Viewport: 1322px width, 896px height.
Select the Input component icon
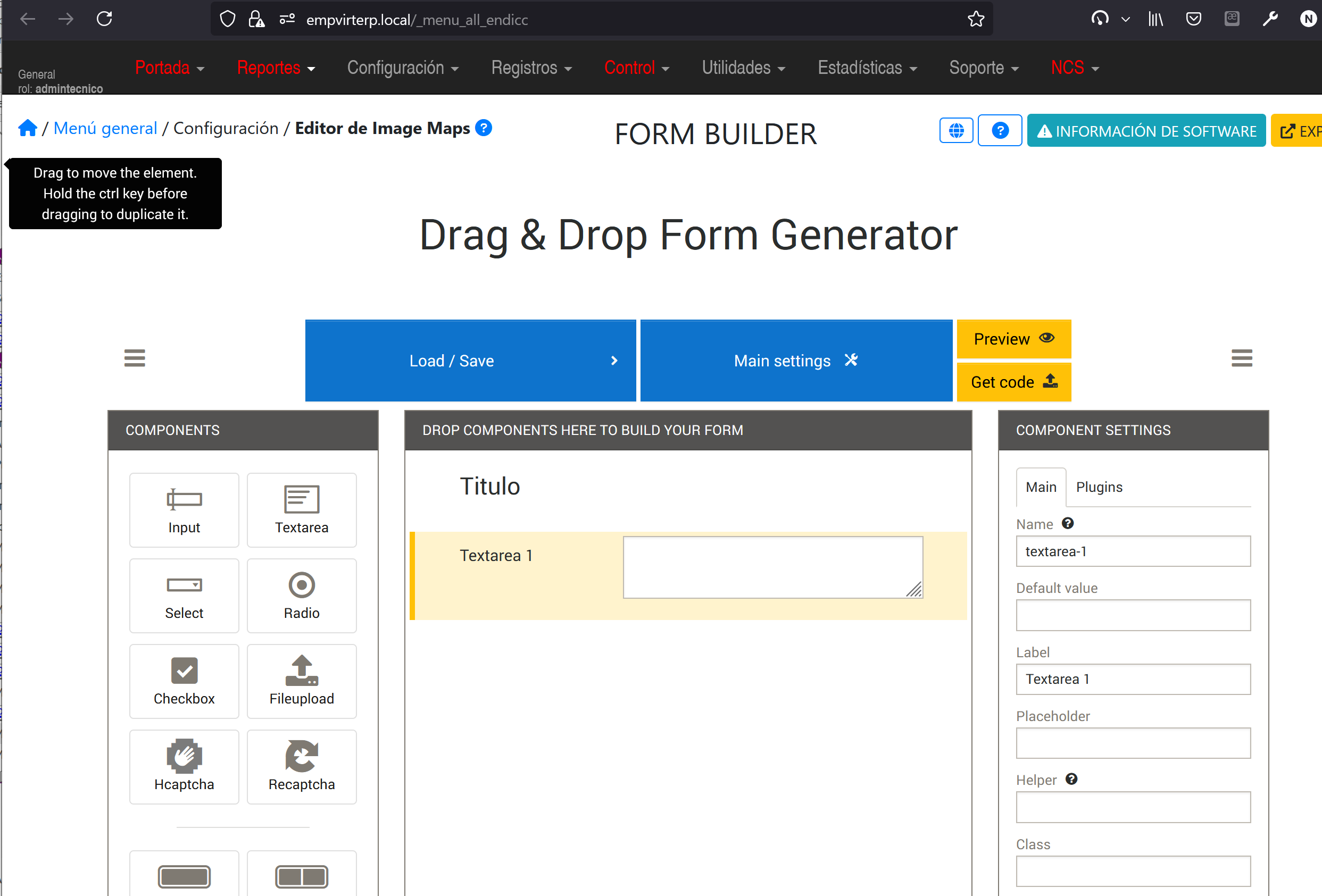(x=184, y=500)
